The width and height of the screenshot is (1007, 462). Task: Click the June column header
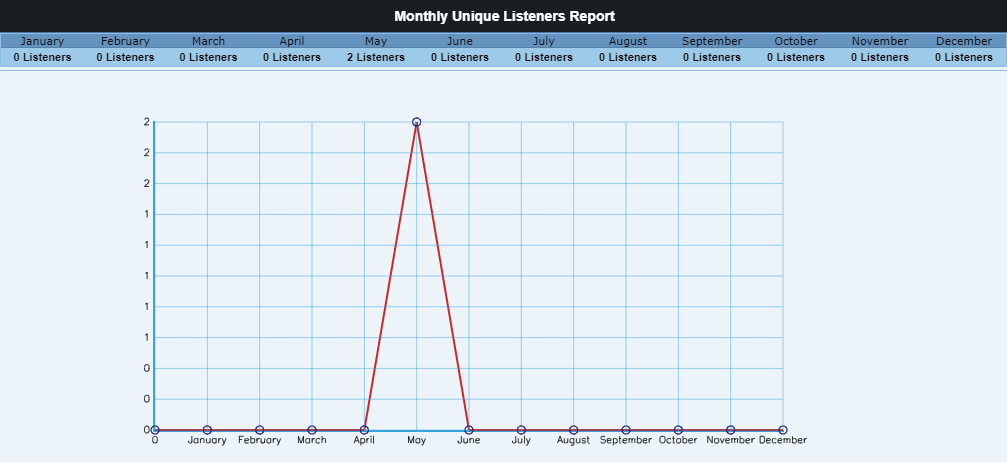460,41
